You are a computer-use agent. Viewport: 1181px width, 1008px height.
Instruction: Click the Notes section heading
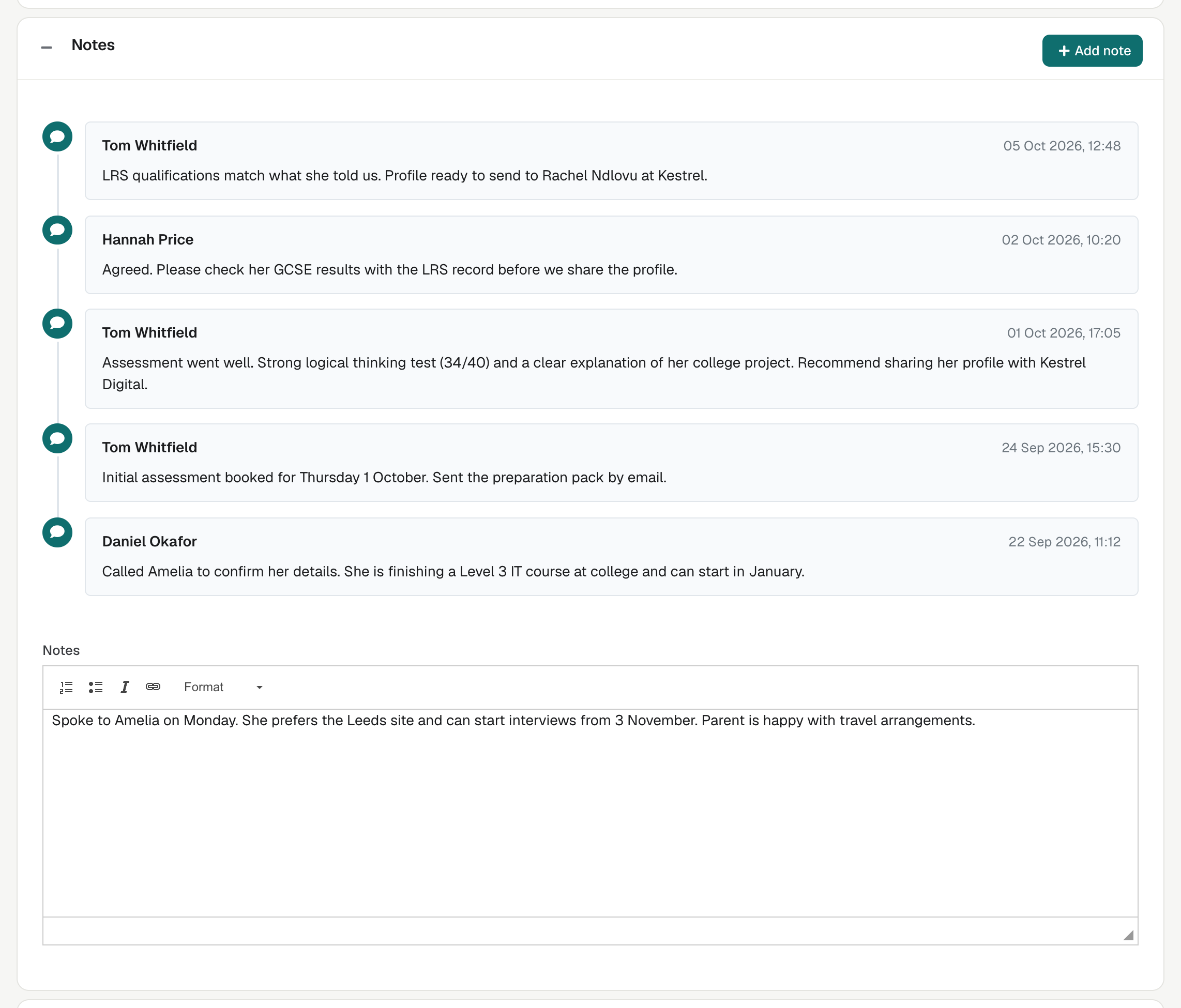coord(93,45)
